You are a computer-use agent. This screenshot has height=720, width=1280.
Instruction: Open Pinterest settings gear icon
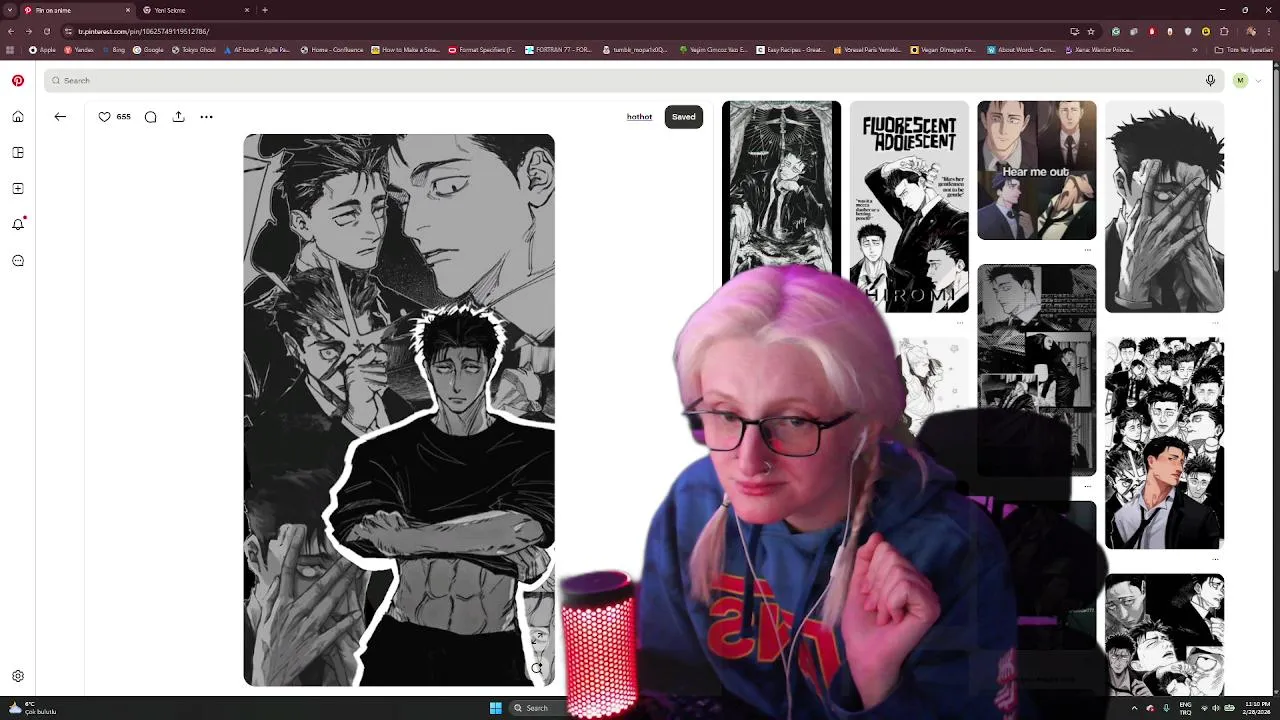[x=18, y=676]
